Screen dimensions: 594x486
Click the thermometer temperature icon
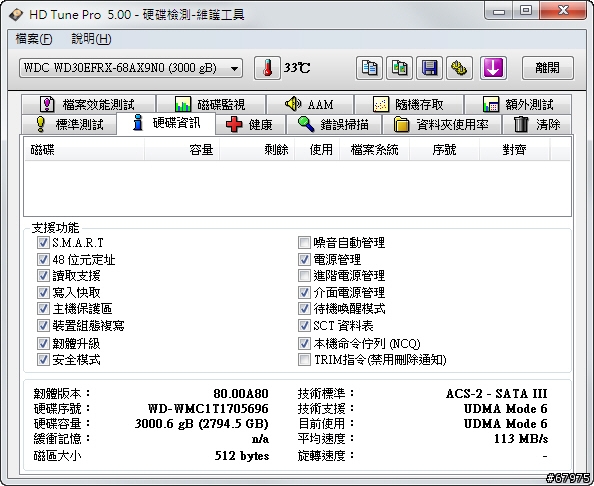(267, 68)
